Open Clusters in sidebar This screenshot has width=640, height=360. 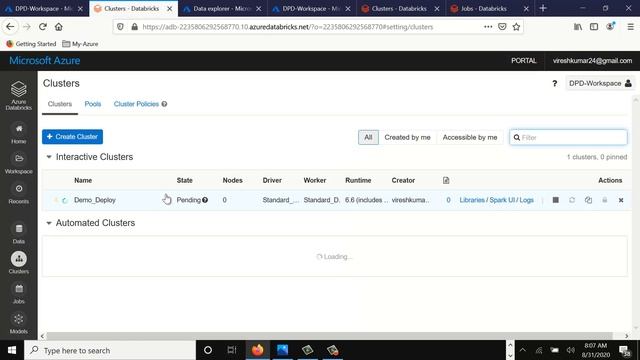tap(18, 262)
